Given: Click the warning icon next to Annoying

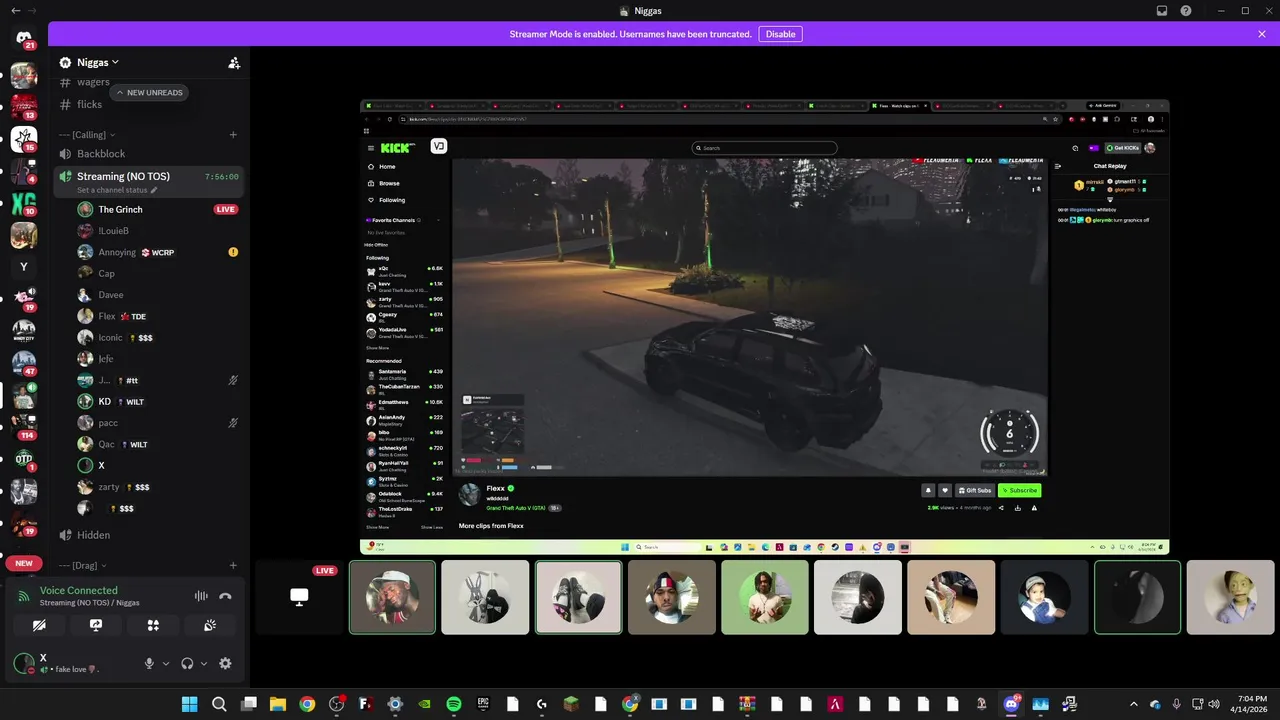Looking at the screenshot, I should [x=233, y=252].
